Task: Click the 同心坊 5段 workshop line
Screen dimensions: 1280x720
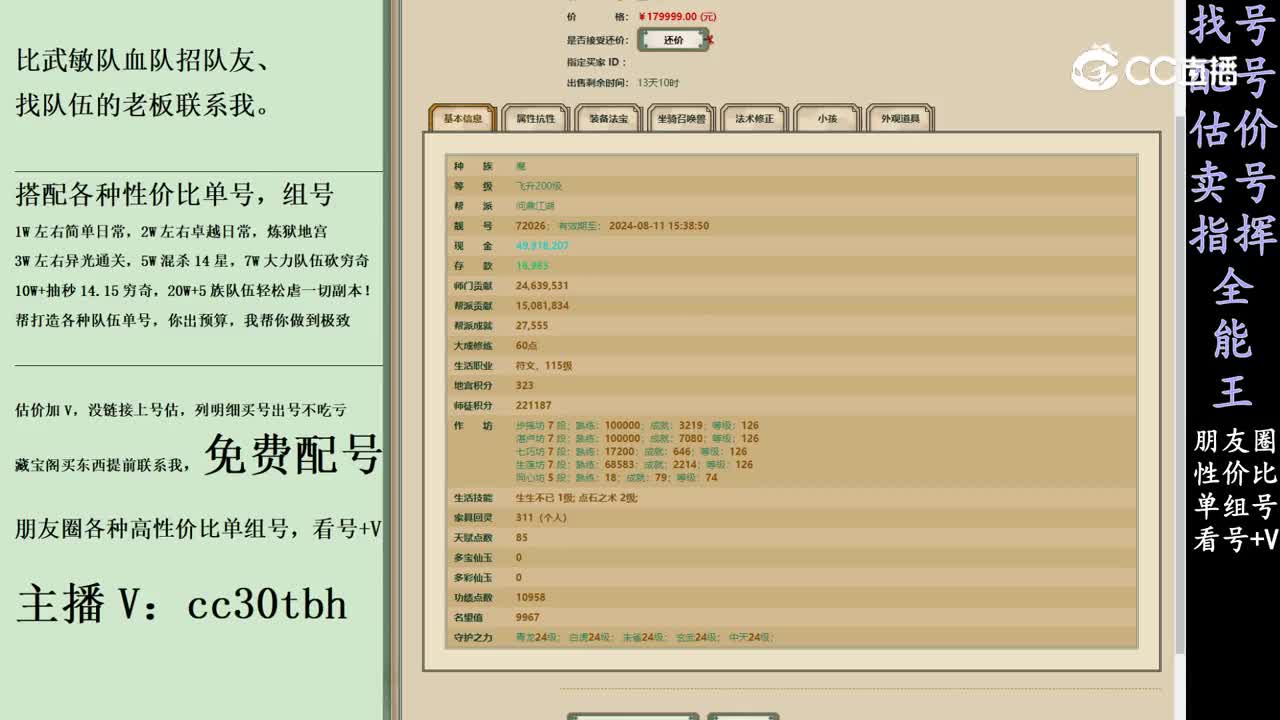Action: [616, 478]
